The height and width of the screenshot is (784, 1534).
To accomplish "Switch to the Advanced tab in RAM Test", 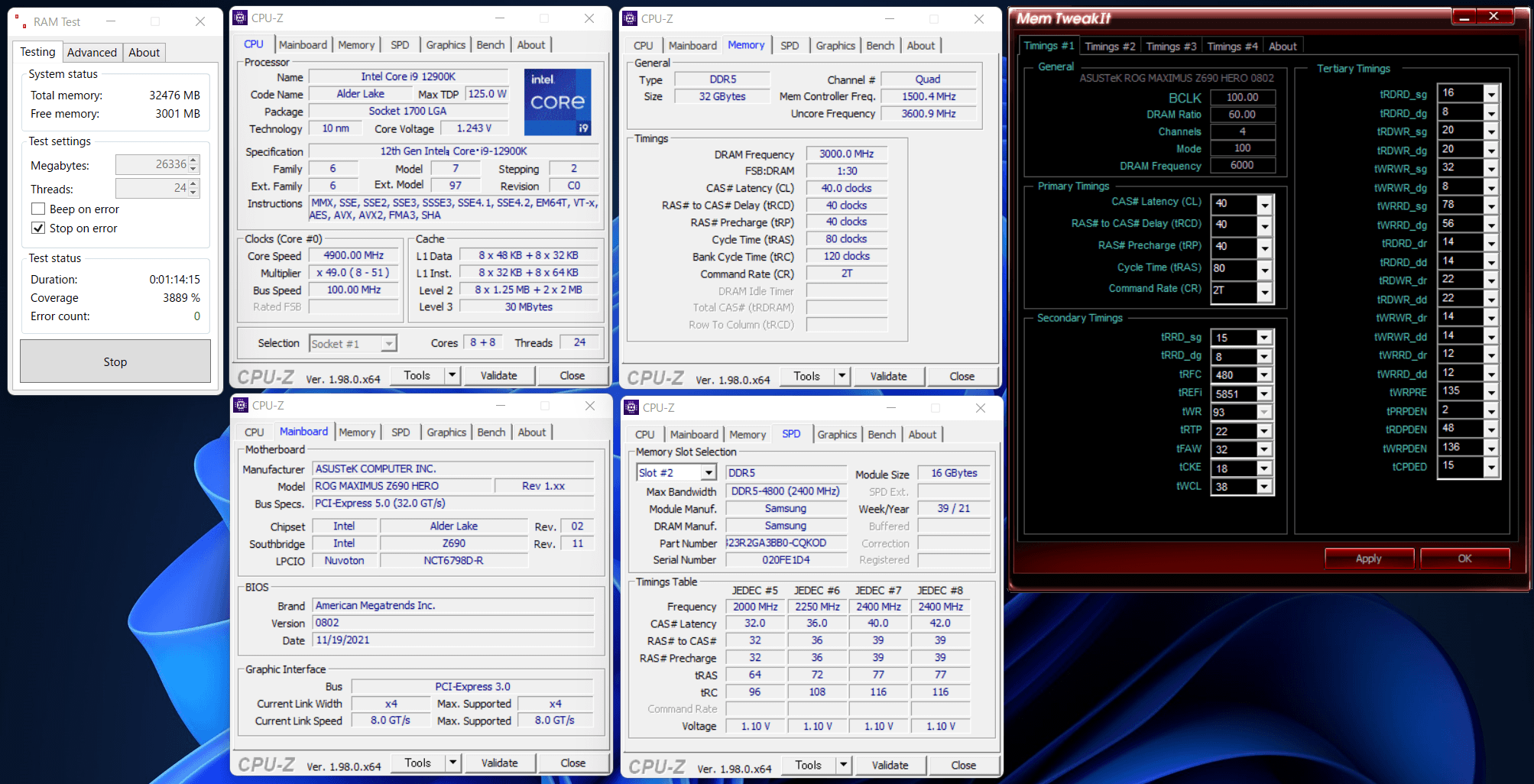I will (x=92, y=52).
